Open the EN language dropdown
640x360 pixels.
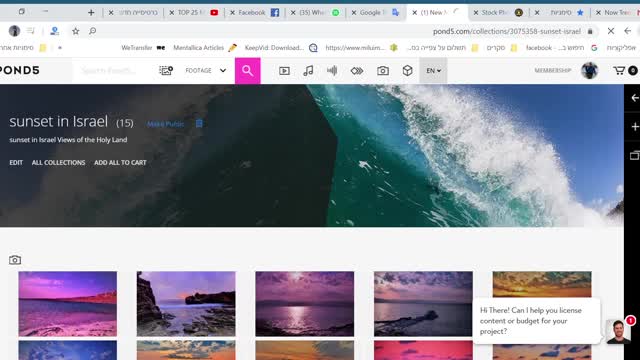pyautogui.click(x=433, y=71)
